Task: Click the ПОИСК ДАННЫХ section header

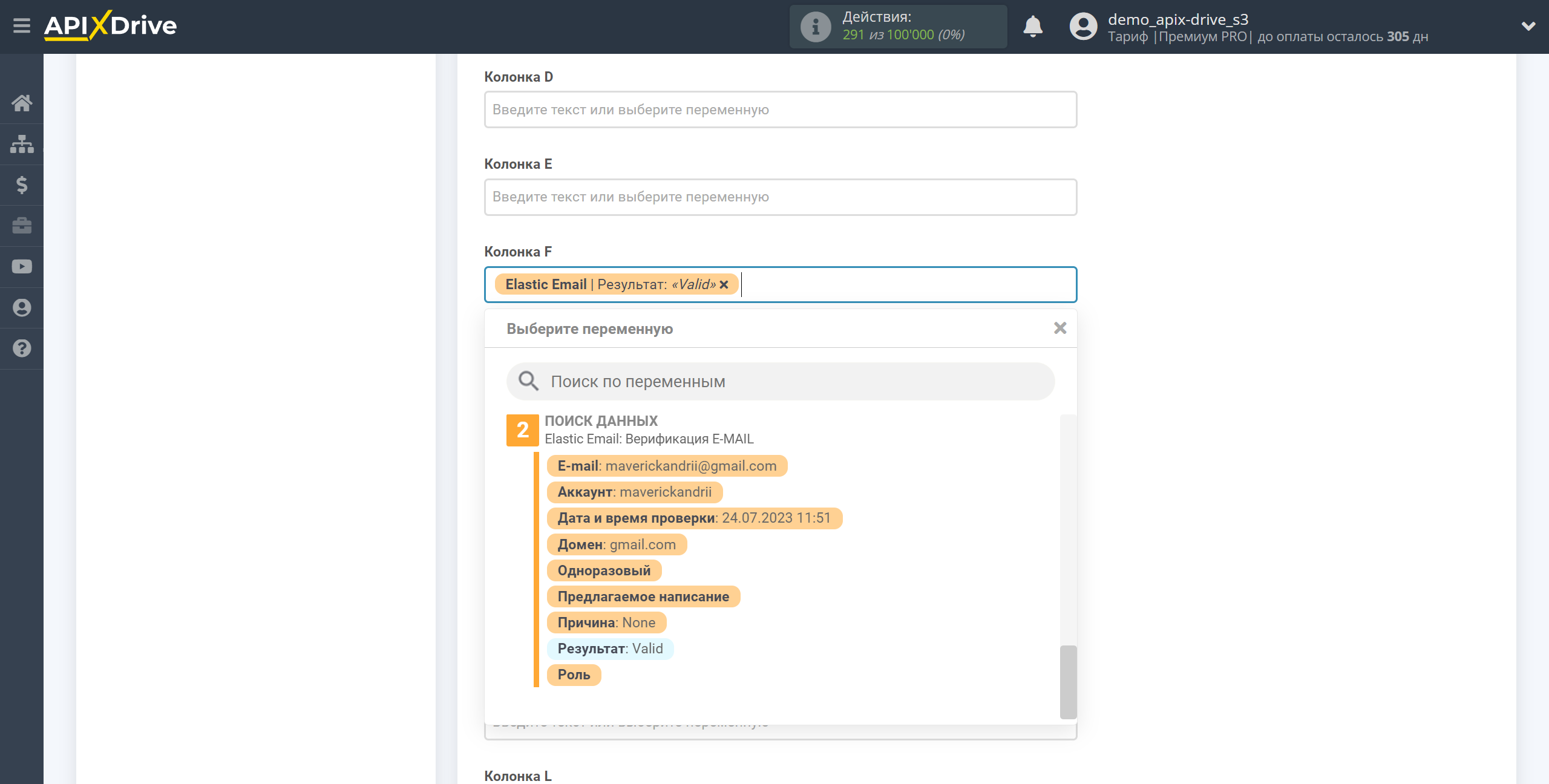Action: pos(601,421)
